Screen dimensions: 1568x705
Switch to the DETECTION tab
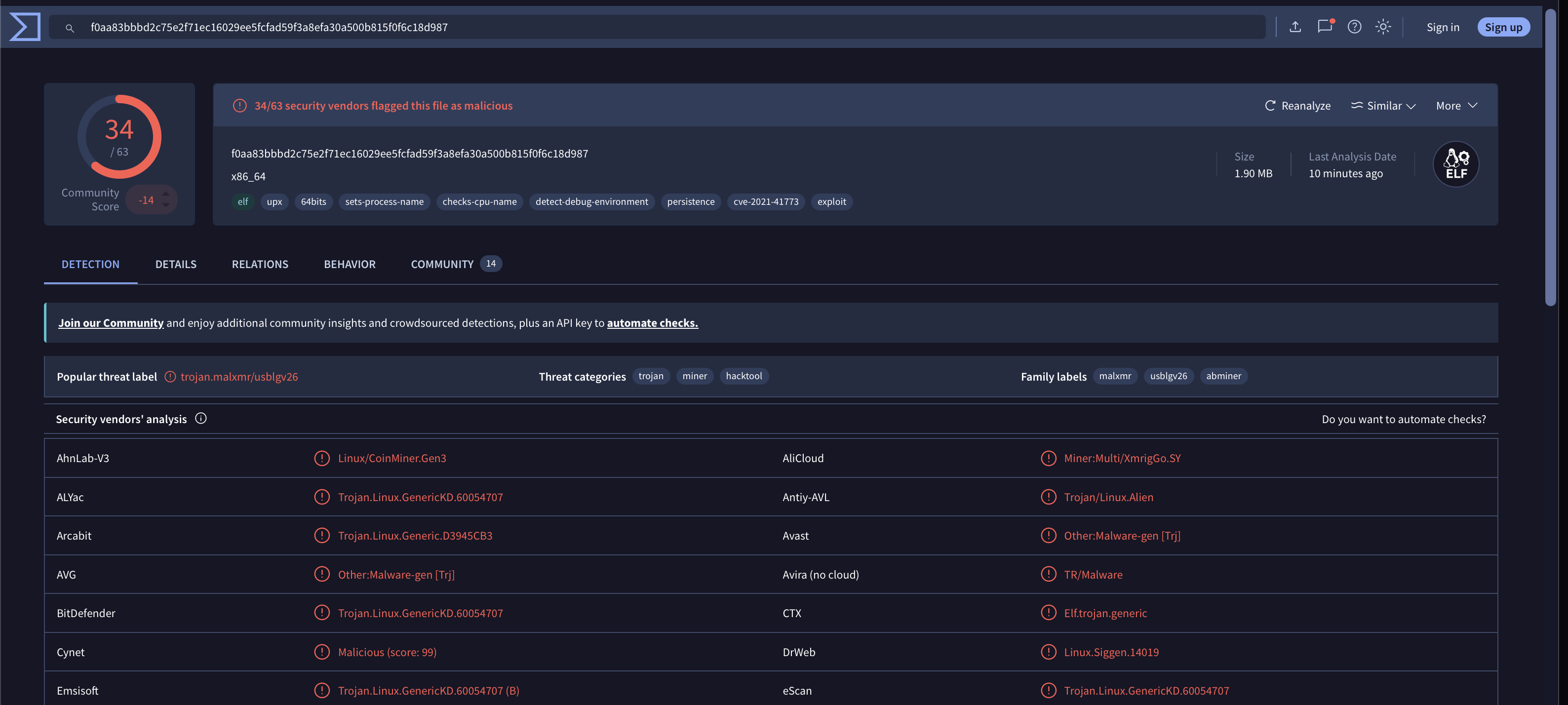(90, 264)
